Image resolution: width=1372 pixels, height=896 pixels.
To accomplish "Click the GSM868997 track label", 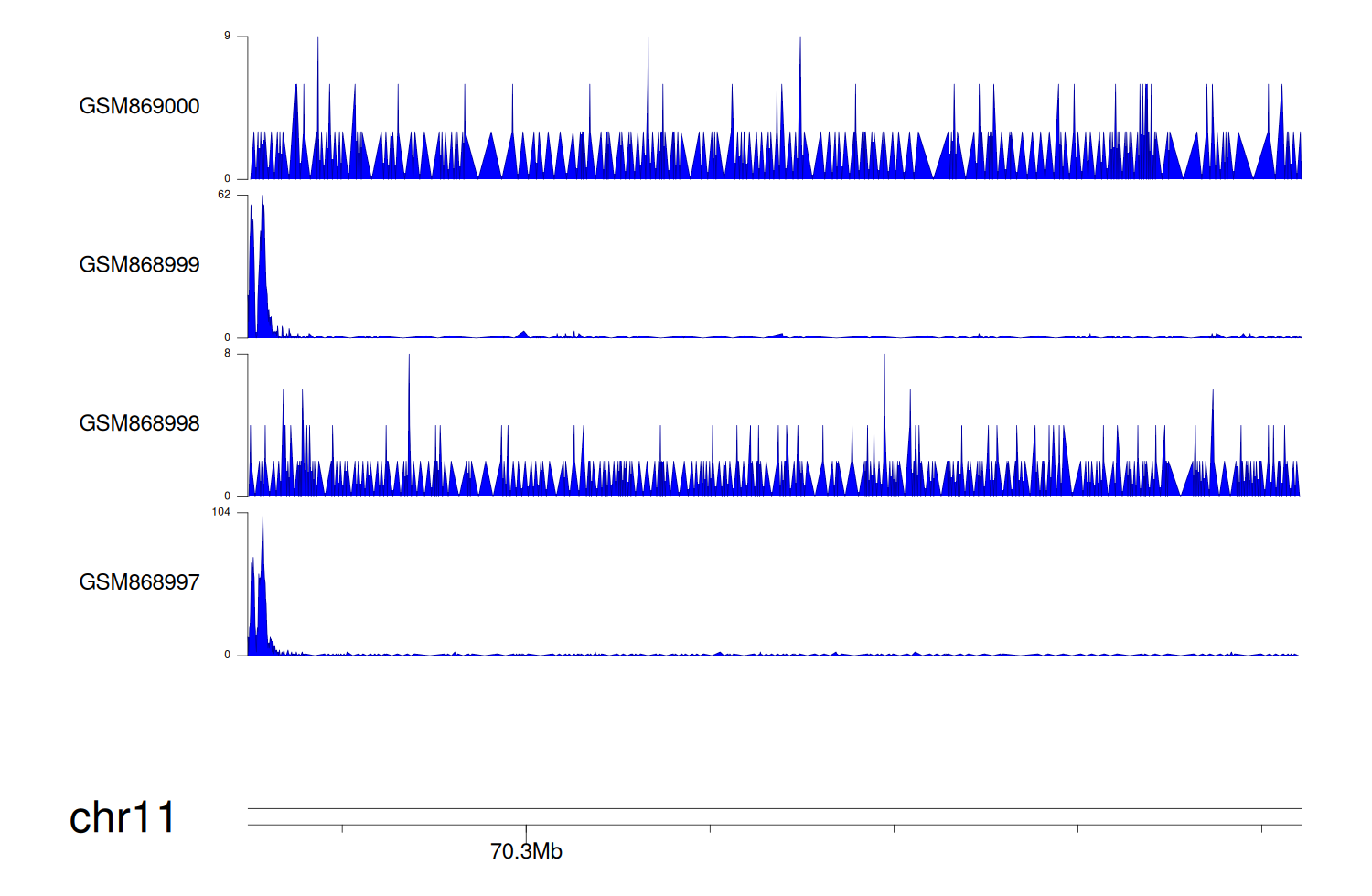I will click(139, 582).
